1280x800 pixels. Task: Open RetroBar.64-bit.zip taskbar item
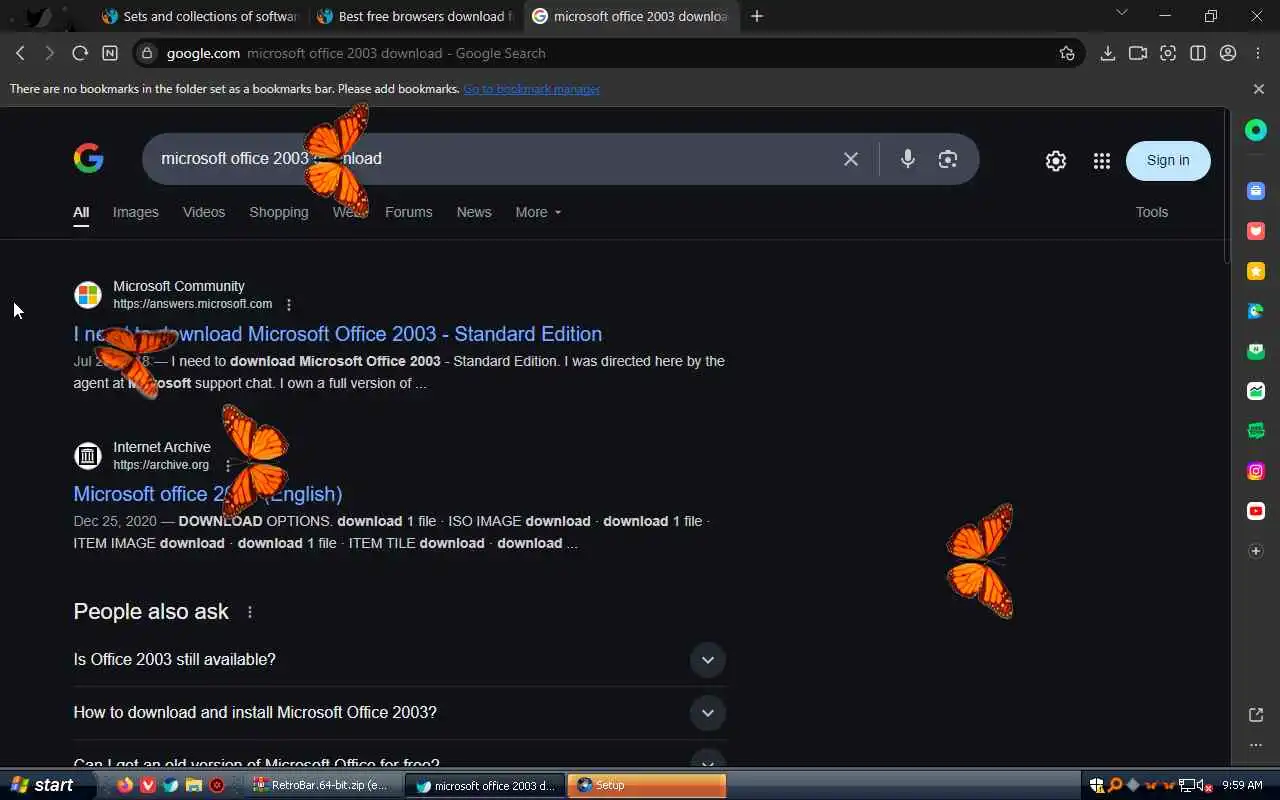322,785
